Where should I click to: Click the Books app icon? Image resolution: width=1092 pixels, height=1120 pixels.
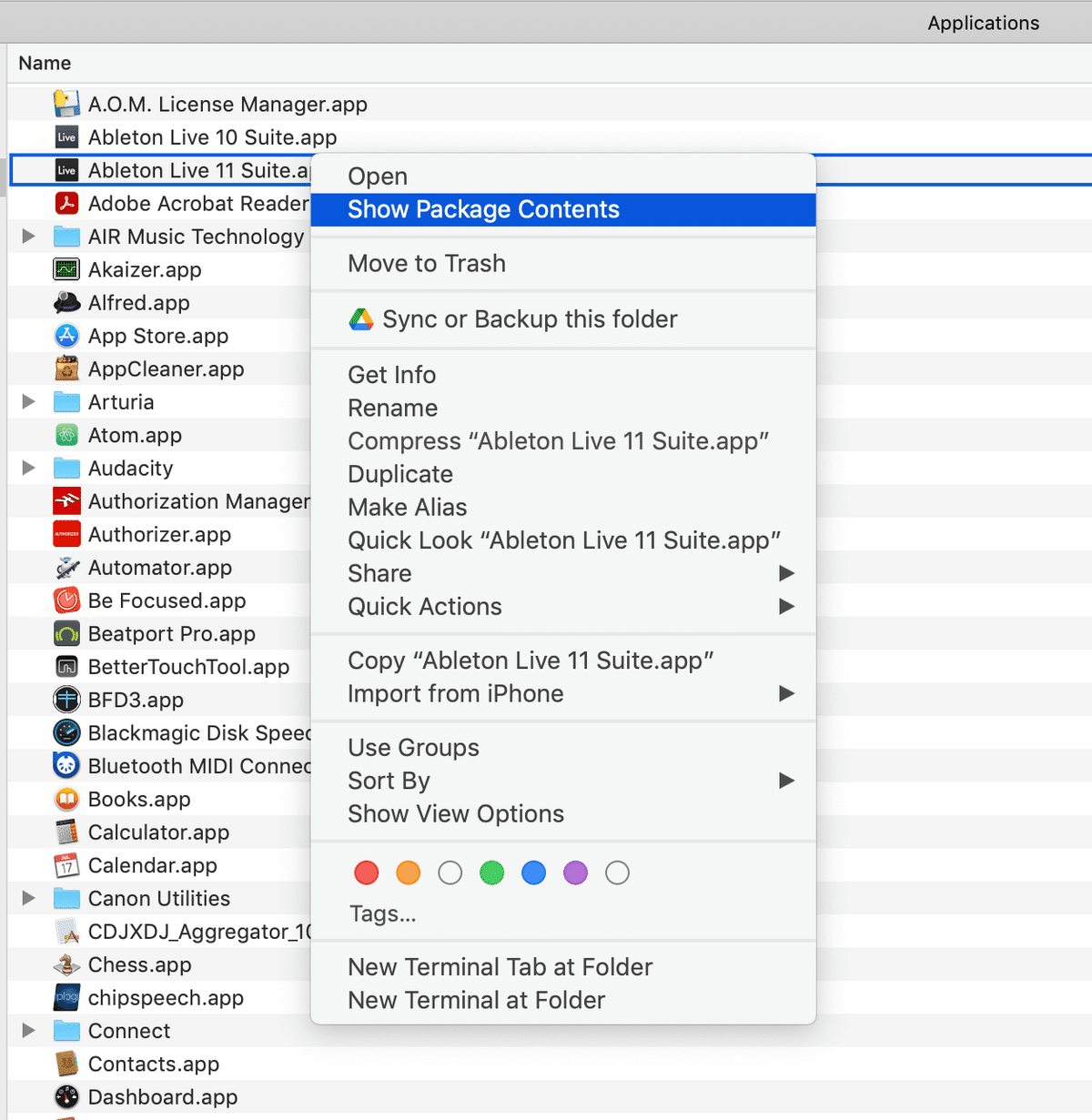(x=66, y=799)
